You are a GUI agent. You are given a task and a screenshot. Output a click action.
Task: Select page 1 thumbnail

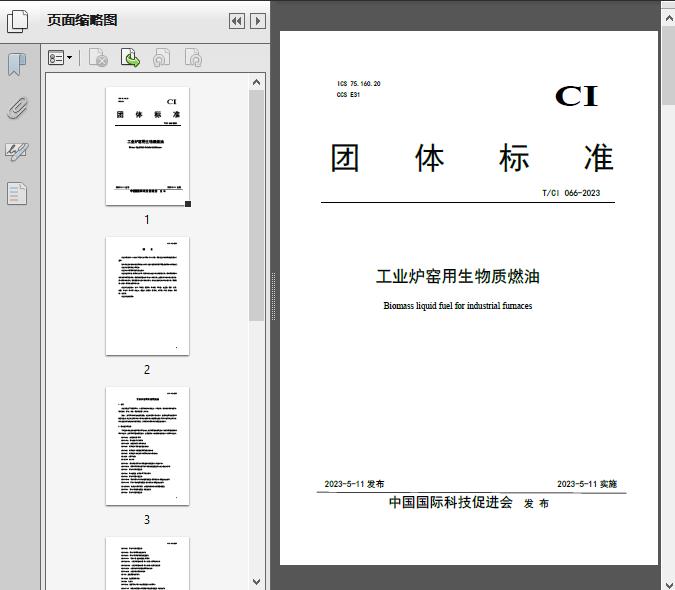pos(147,146)
